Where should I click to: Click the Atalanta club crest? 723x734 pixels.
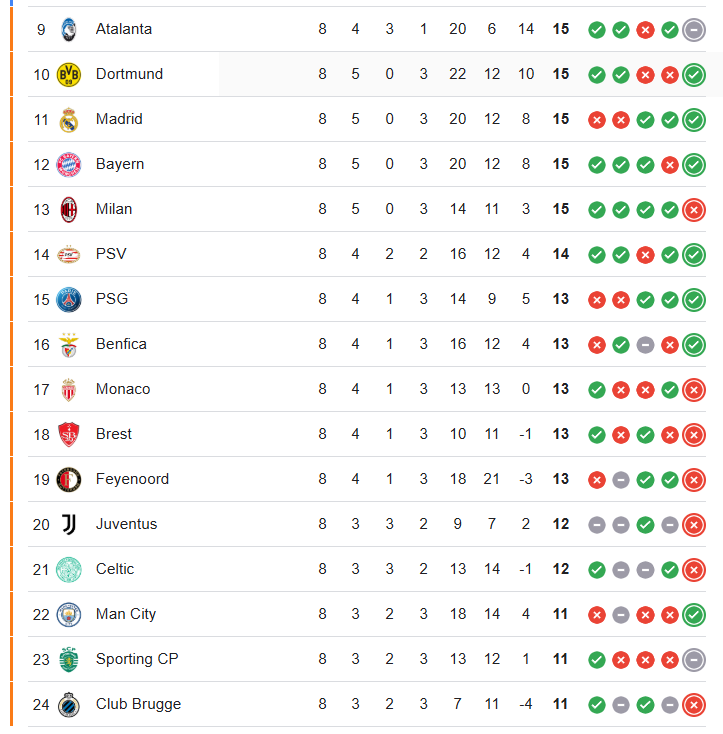(69, 29)
